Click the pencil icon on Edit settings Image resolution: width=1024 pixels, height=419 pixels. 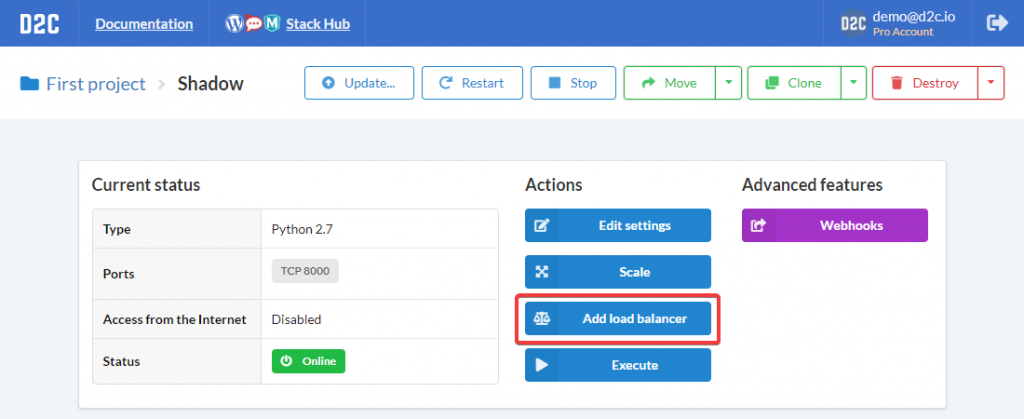tap(541, 226)
